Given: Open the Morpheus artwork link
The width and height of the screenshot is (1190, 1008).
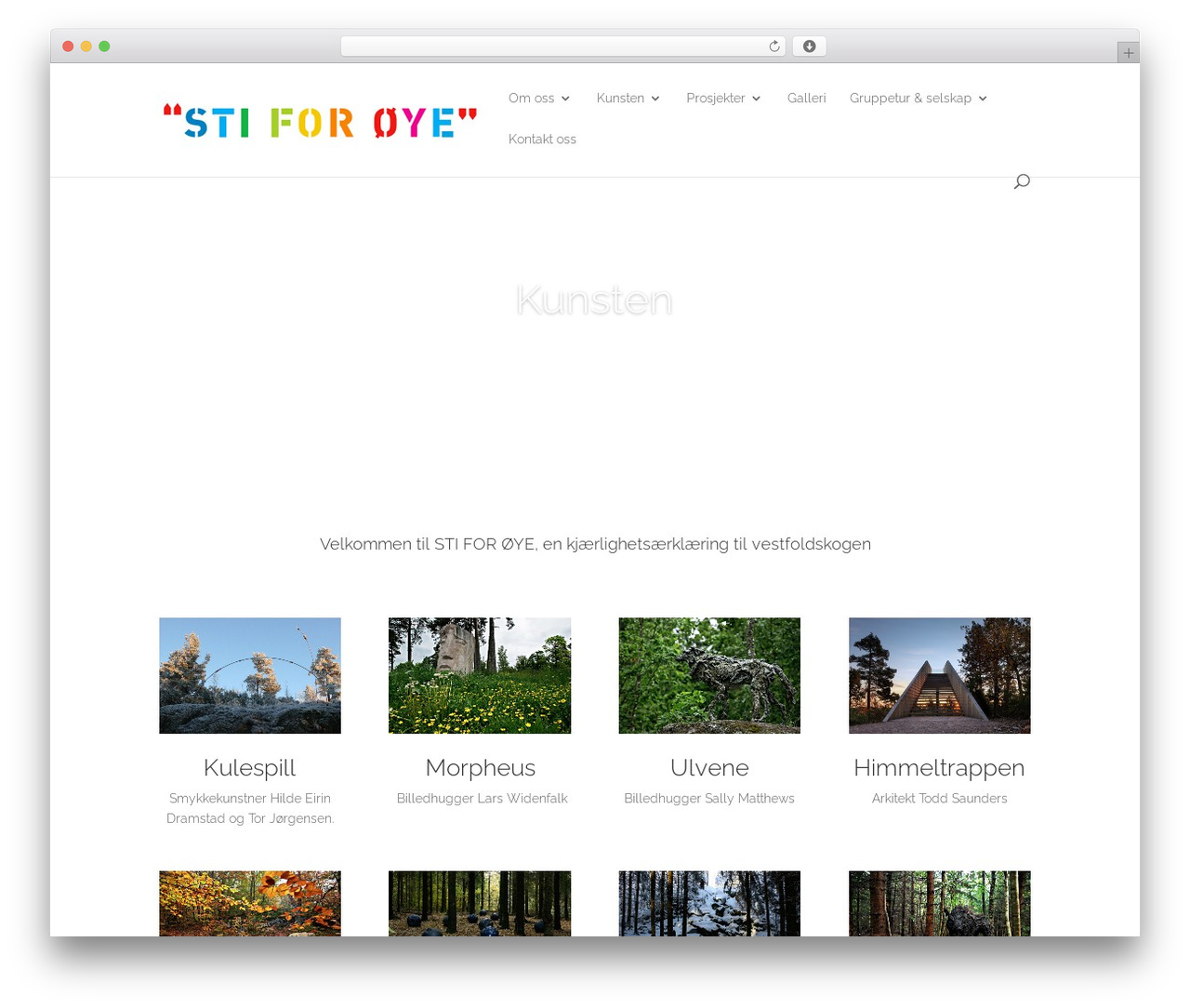Looking at the screenshot, I should pyautogui.click(x=480, y=767).
